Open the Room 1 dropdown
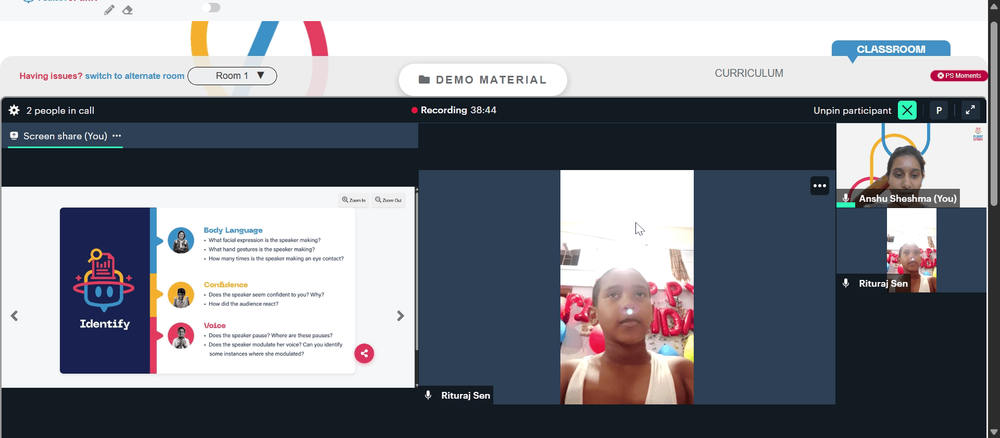 tap(232, 76)
